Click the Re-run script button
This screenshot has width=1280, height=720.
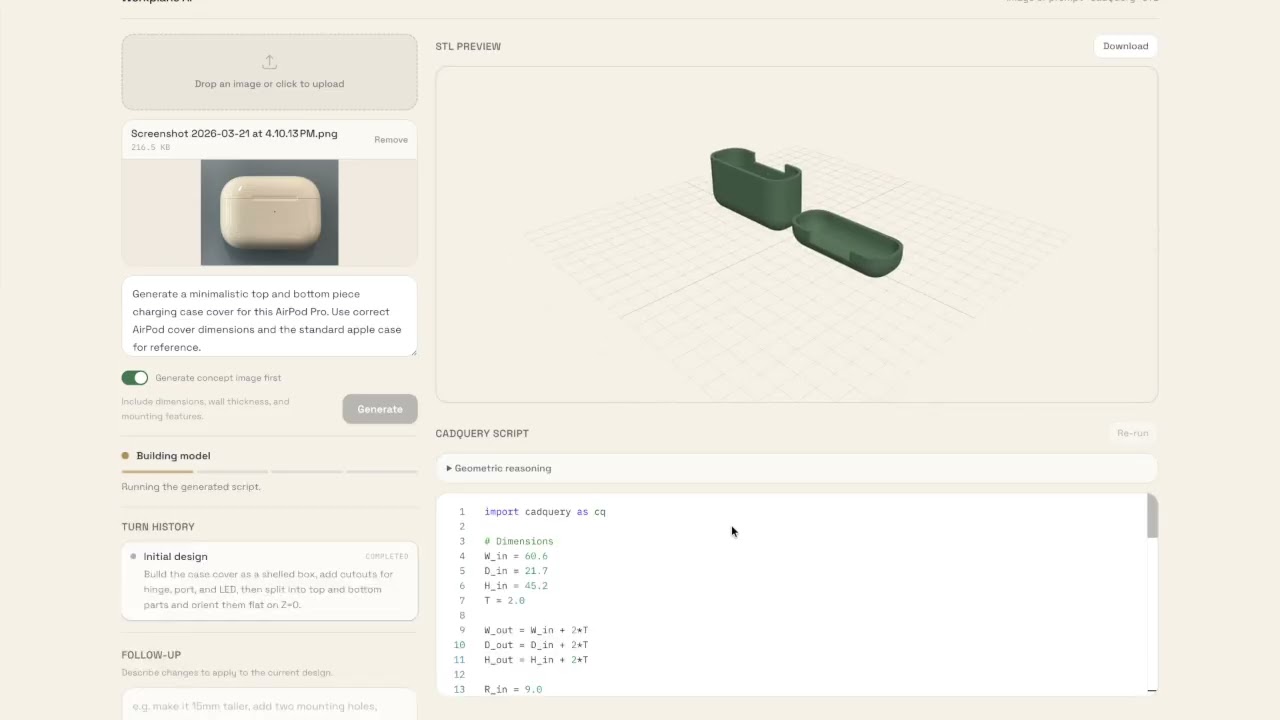(x=1132, y=433)
